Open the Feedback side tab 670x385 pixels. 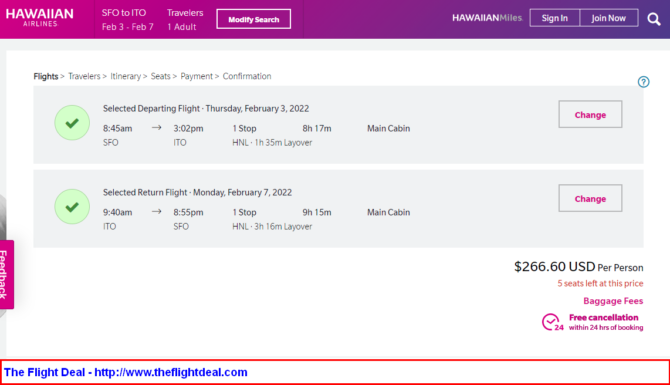pyautogui.click(x=6, y=274)
